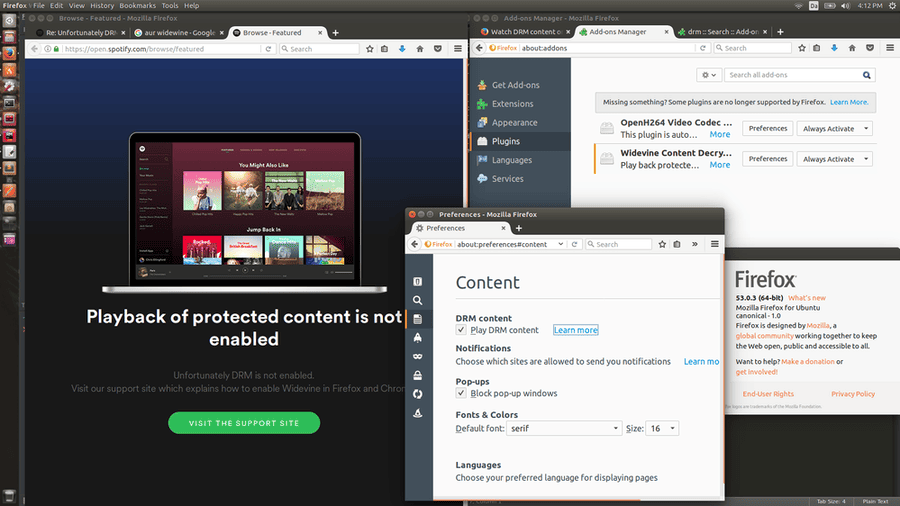This screenshot has height=506, width=900.
Task: Reload the about:addons page
Action: click(703, 48)
